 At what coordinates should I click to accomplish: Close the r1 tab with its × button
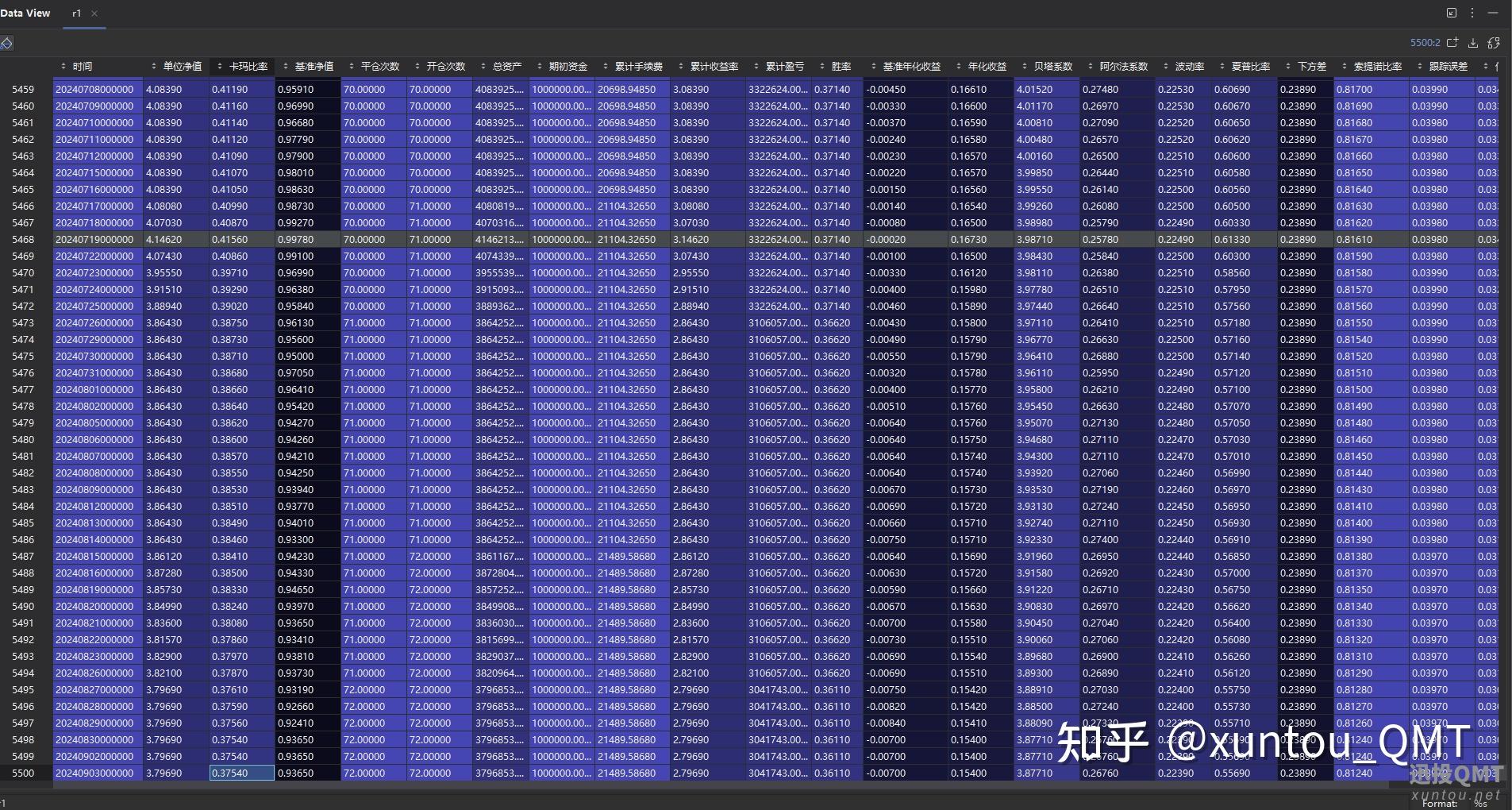pos(94,13)
